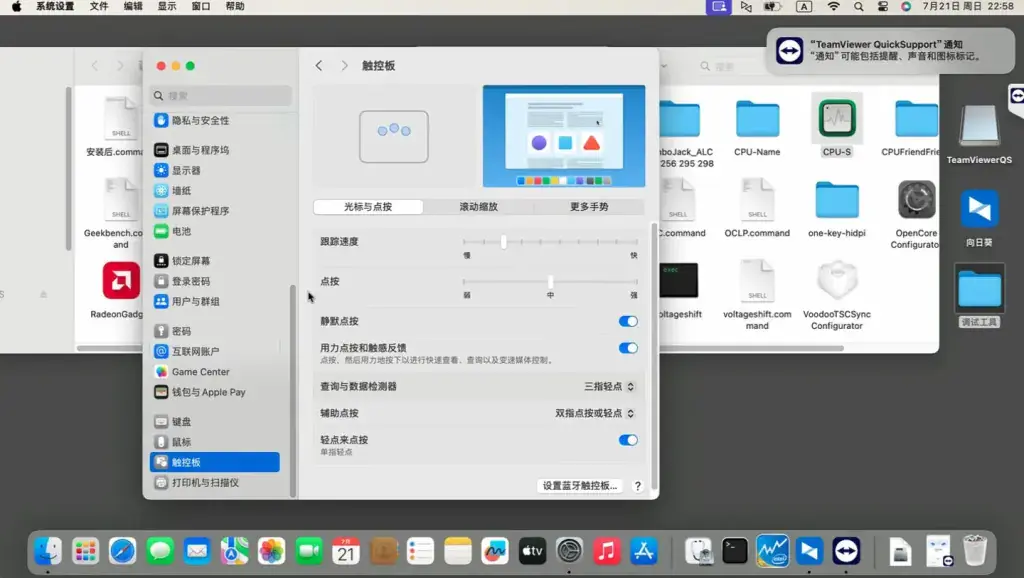This screenshot has width=1024, height=578.
Task: Click Set Up Bluetooth Trackpad (设置蓝牙触控板) button
Action: (x=579, y=485)
